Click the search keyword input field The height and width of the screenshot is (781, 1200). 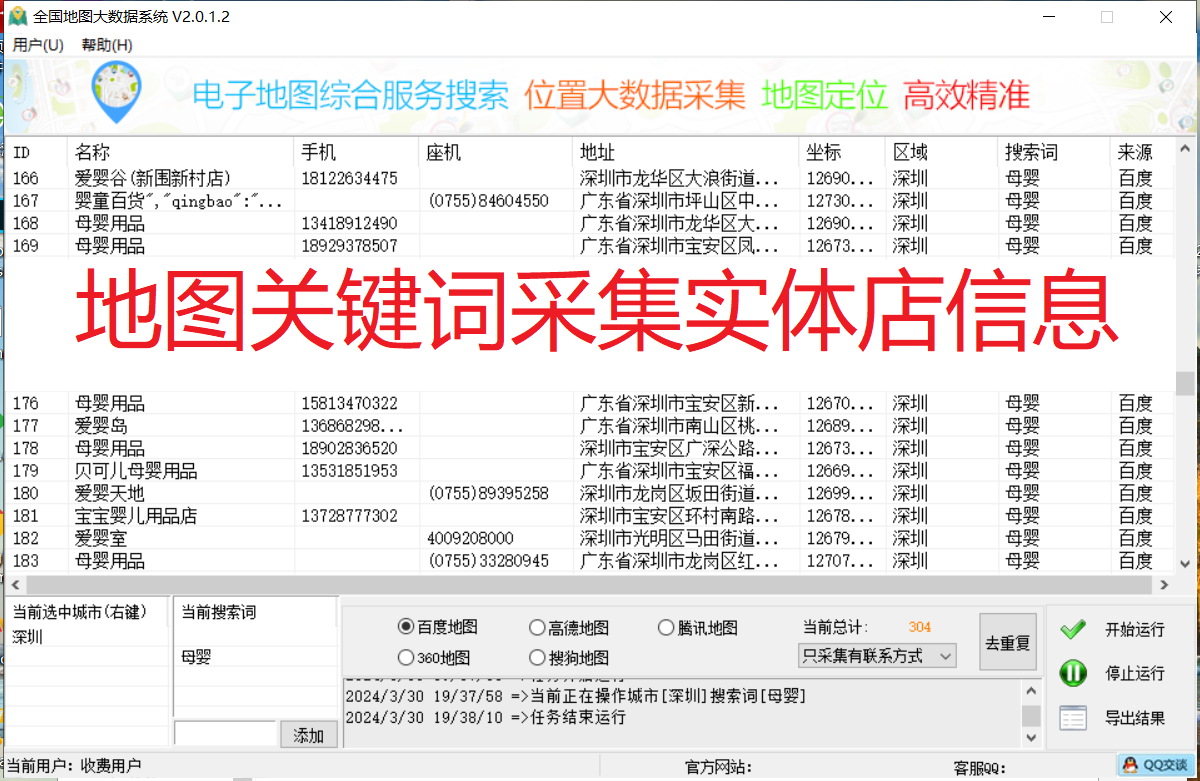coord(225,733)
